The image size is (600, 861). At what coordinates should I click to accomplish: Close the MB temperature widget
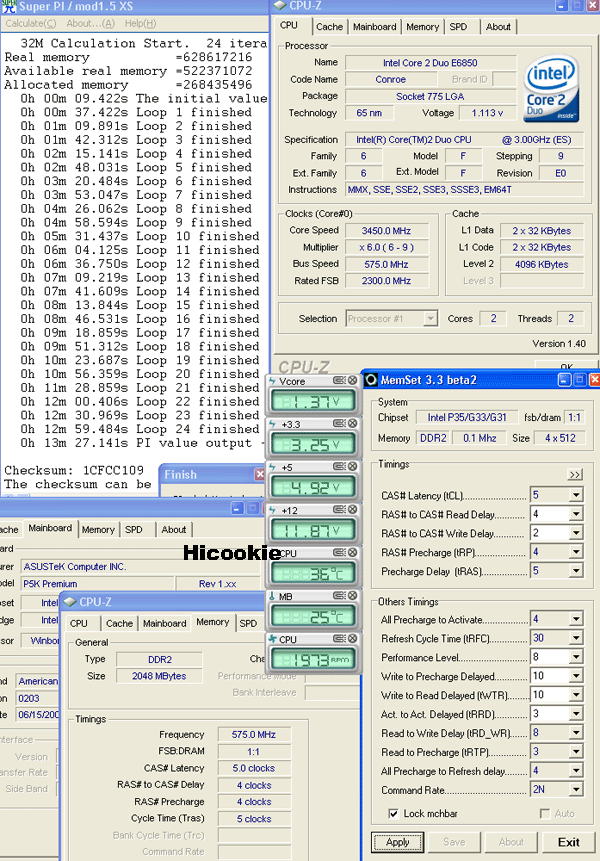(352, 596)
